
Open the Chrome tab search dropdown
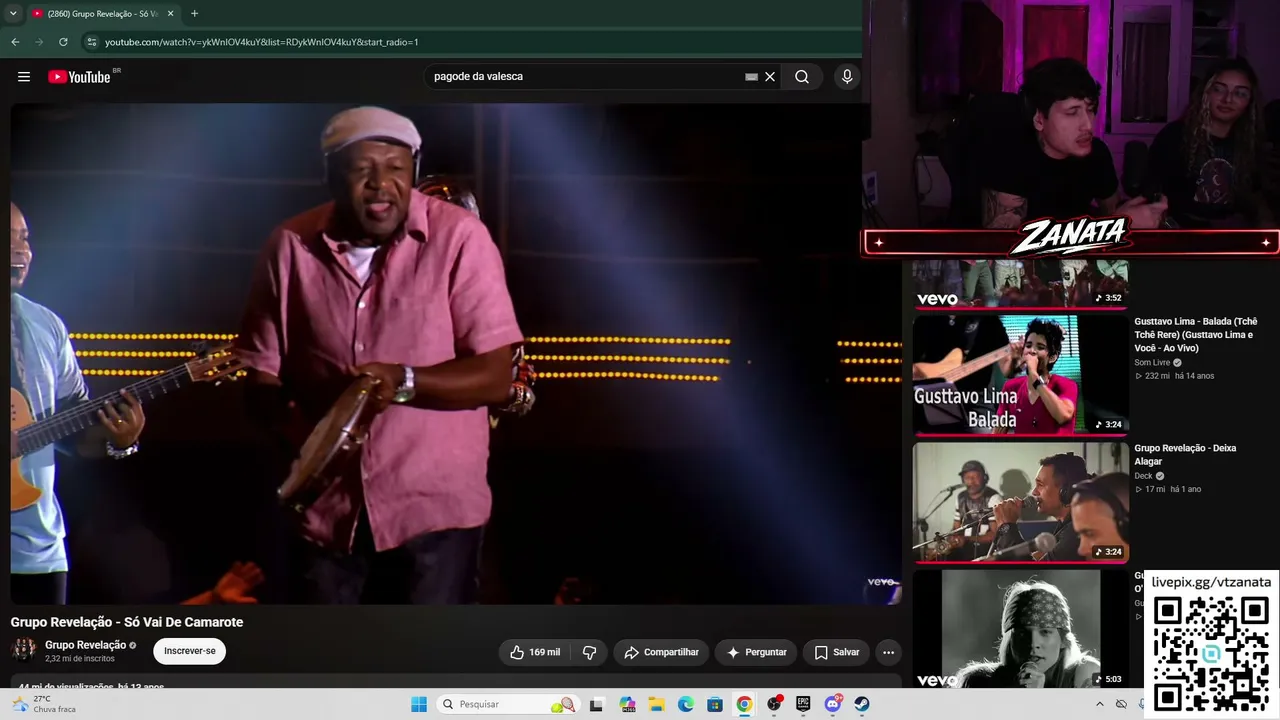(13, 14)
